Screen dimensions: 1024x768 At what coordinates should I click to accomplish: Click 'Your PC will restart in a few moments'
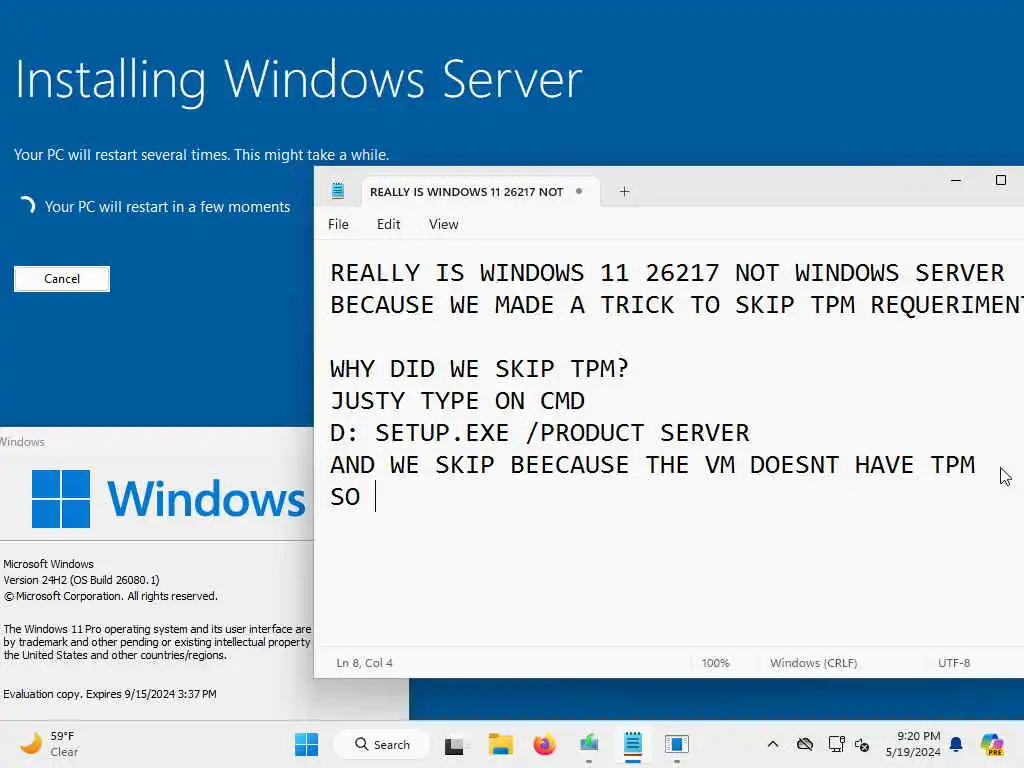[x=167, y=207]
